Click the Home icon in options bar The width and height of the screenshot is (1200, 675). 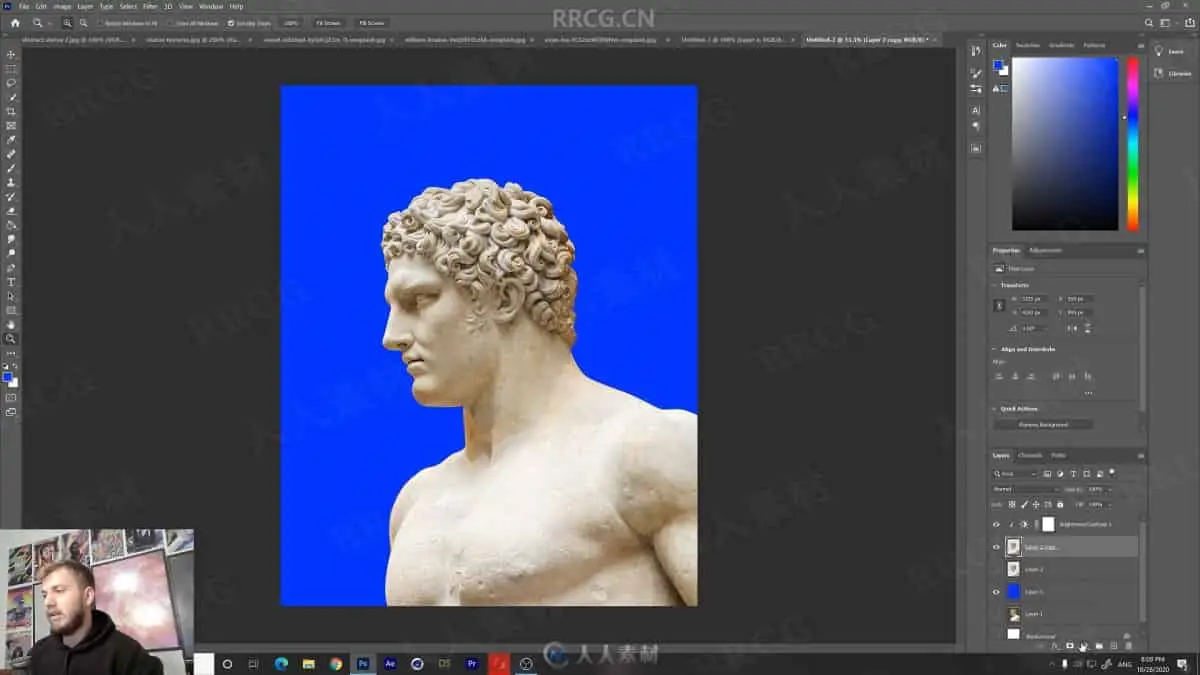15,22
